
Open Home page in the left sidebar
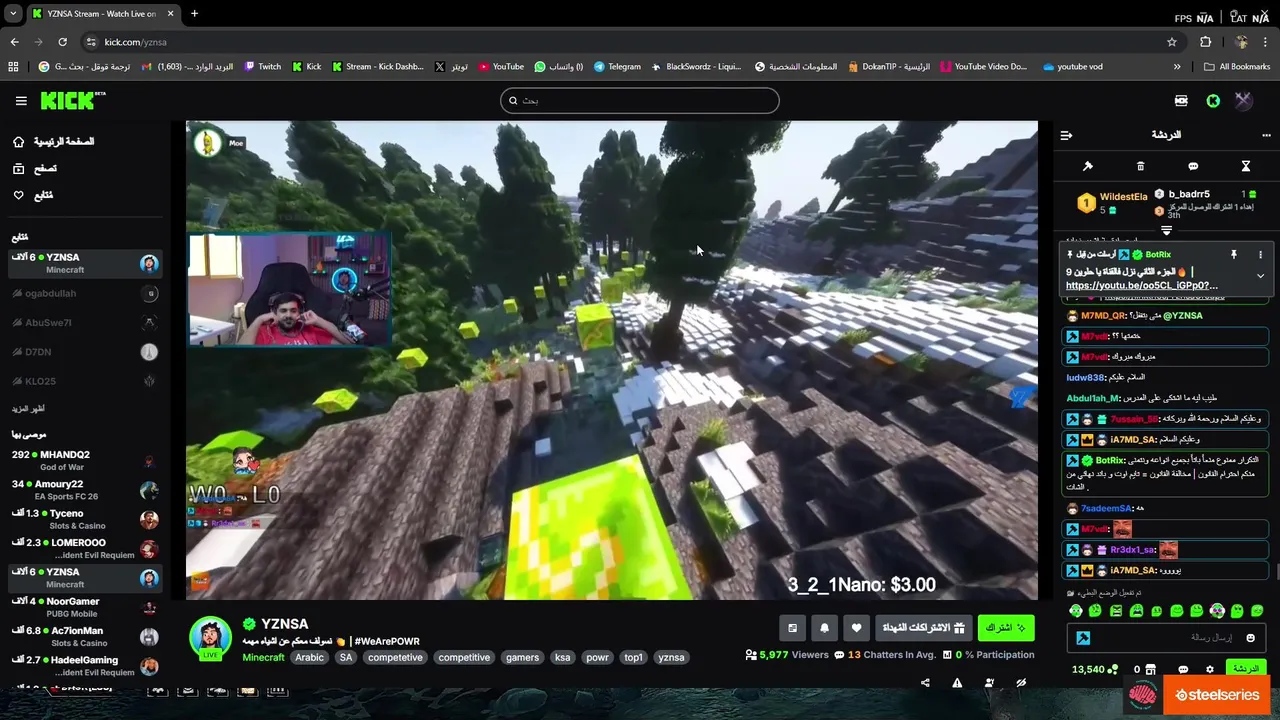54,142
